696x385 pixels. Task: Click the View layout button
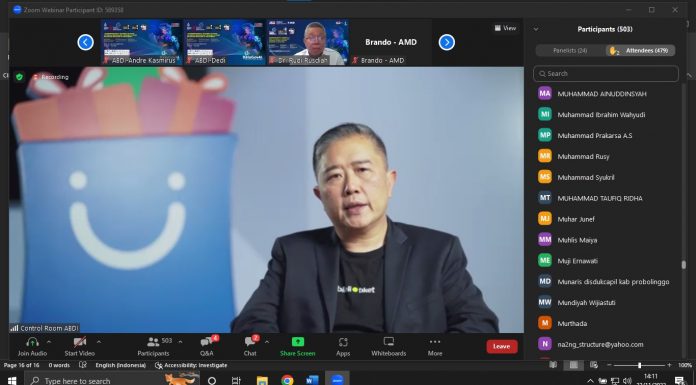tap(505, 28)
